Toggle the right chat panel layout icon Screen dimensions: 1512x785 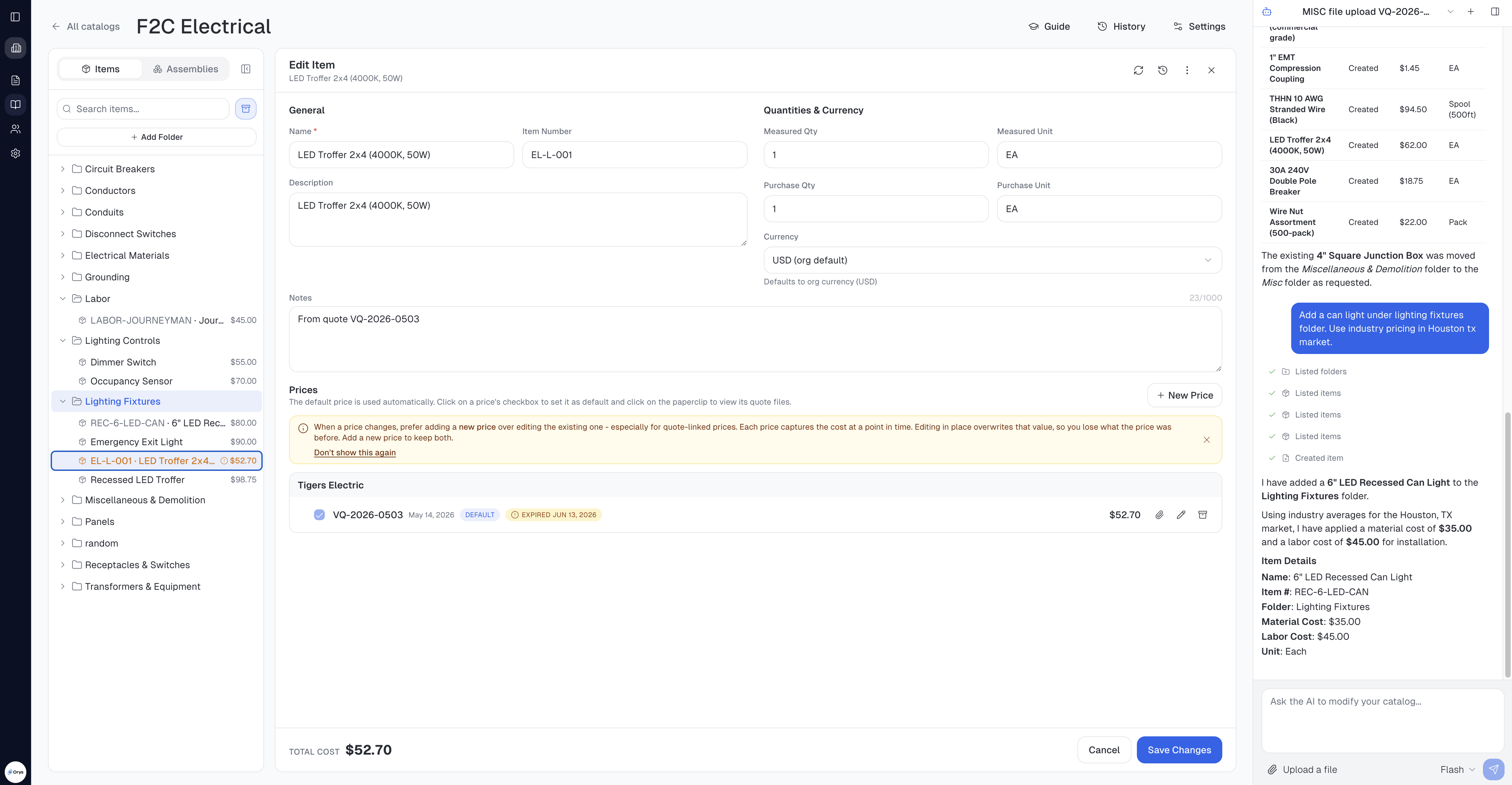click(x=1494, y=12)
